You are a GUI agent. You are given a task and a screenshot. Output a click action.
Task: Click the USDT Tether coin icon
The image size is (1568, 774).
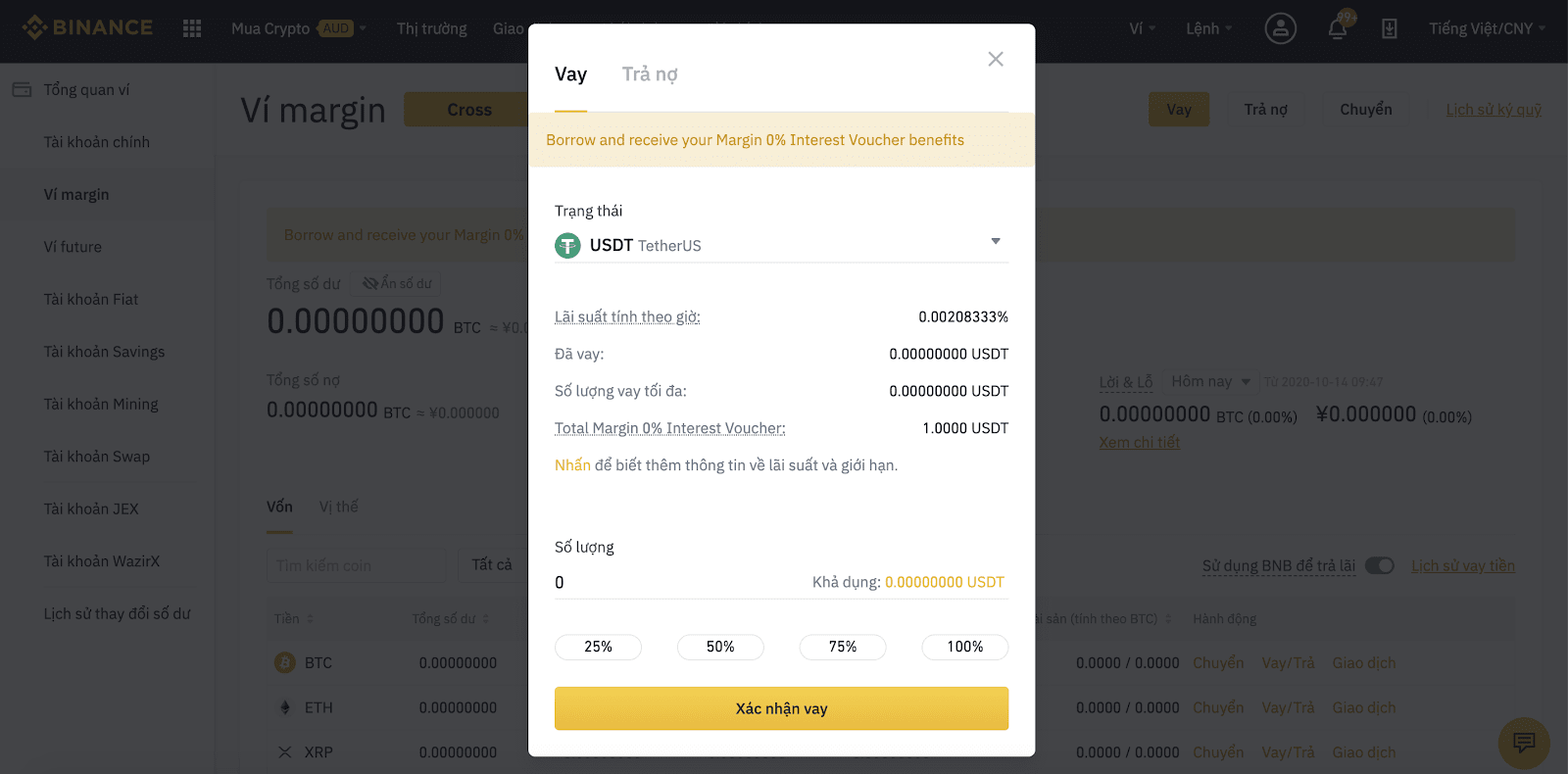(x=567, y=245)
